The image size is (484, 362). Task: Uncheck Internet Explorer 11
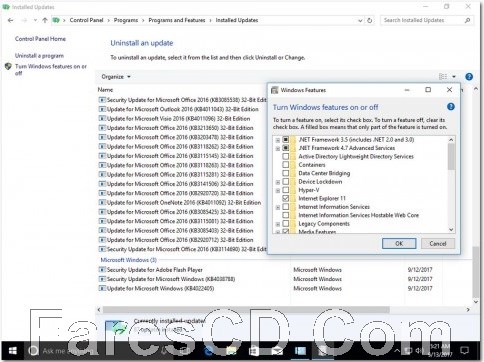click(286, 198)
